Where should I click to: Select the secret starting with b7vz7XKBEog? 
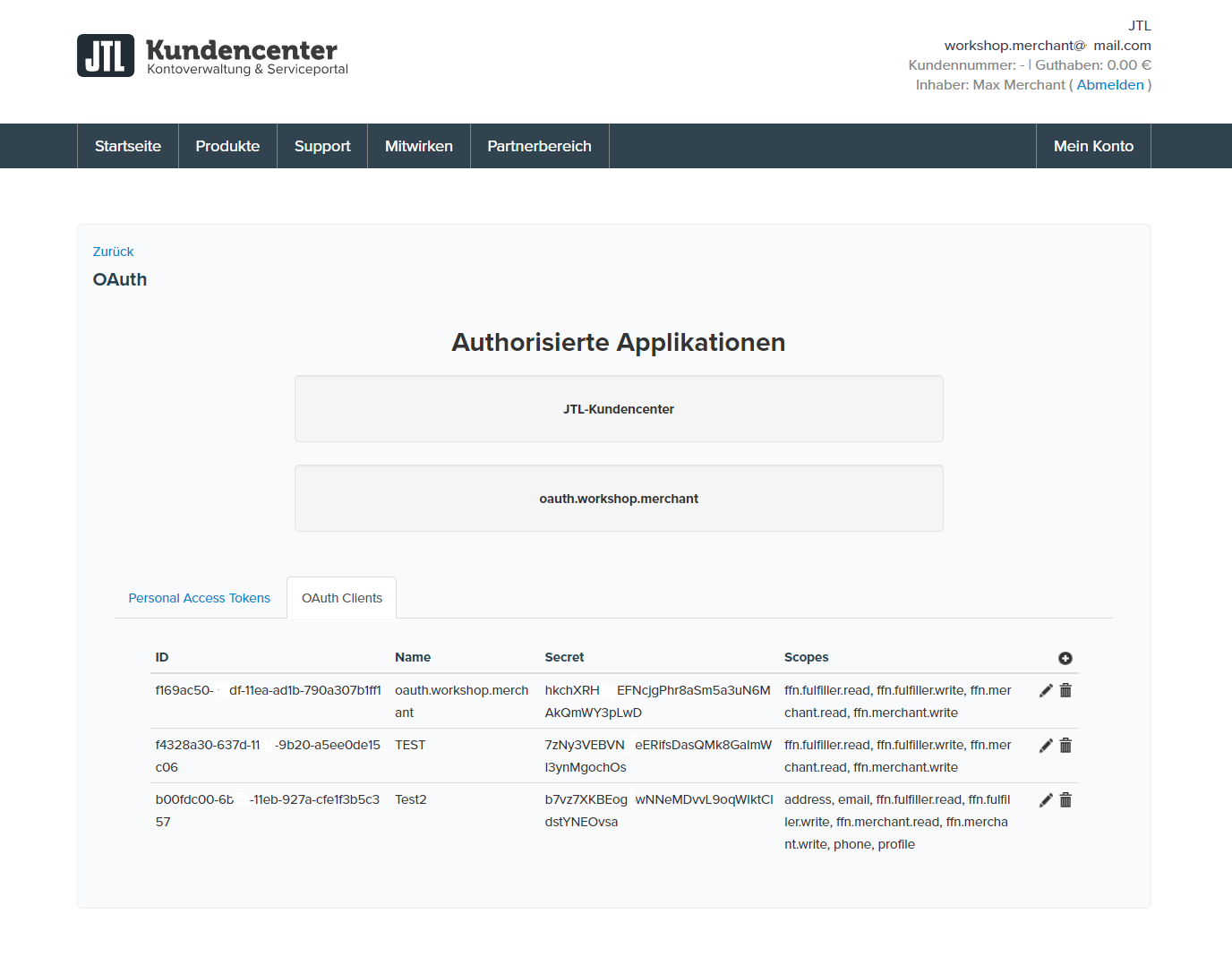659,811
